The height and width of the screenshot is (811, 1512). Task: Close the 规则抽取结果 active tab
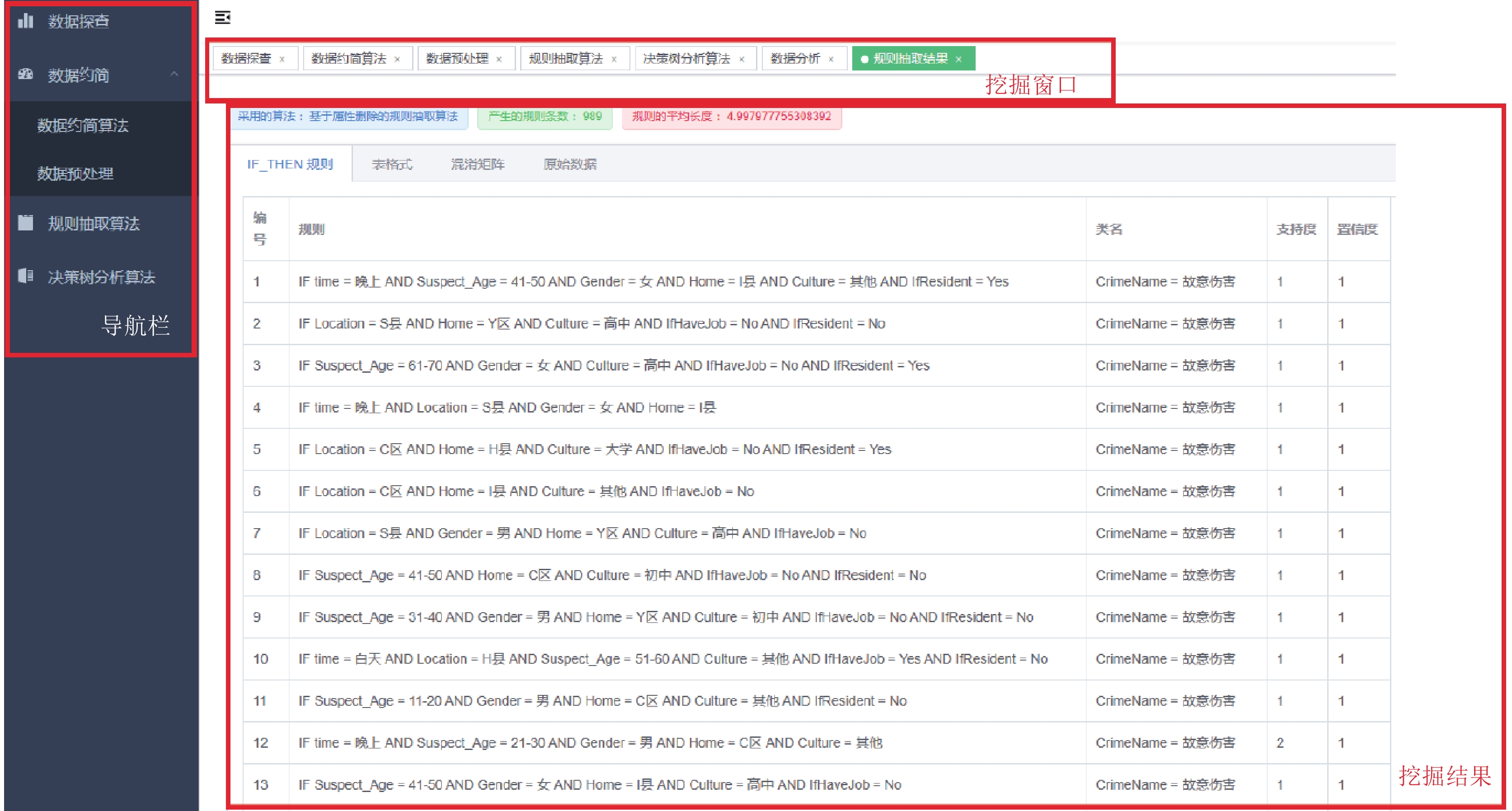point(958,59)
